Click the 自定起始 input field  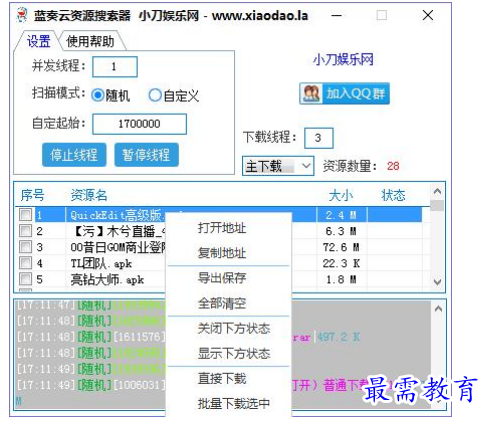pyautogui.click(x=139, y=124)
